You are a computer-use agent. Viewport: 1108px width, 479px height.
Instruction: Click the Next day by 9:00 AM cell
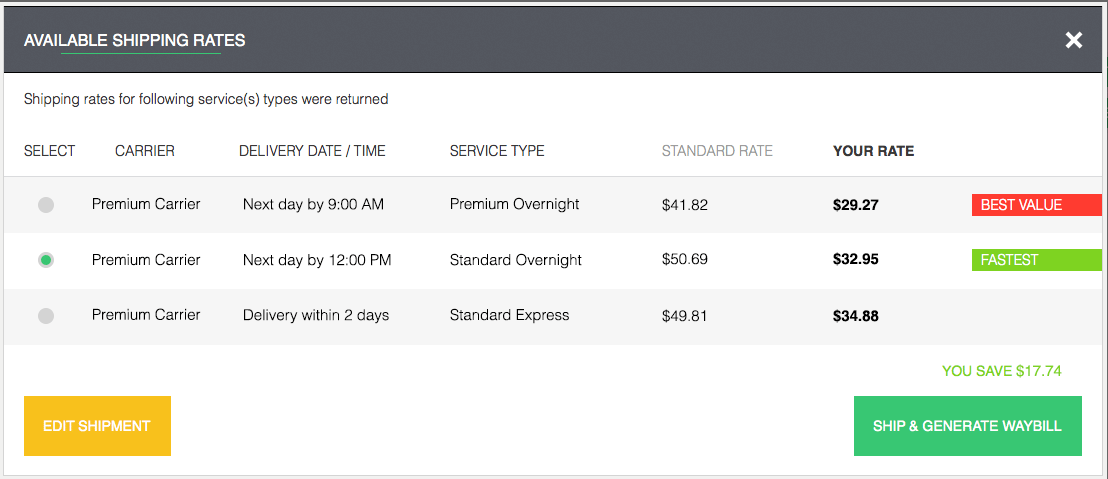313,204
